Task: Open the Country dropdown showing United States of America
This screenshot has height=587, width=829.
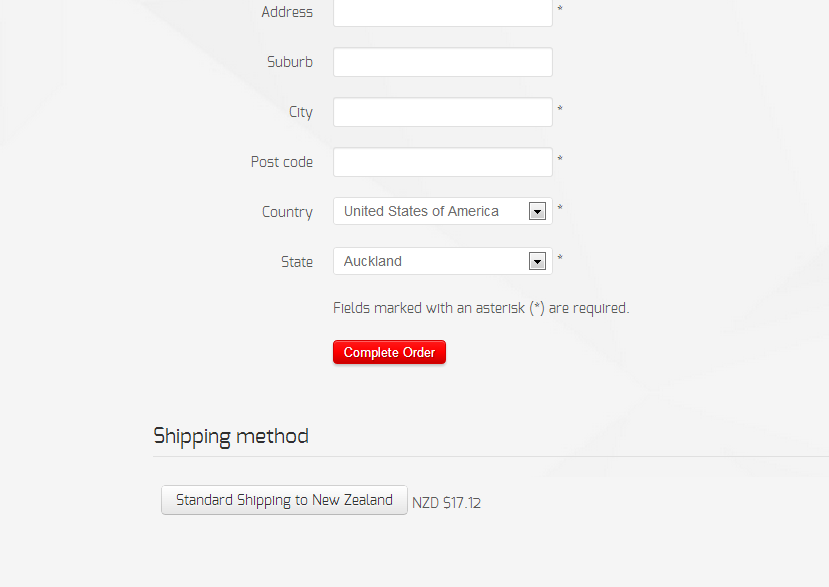Action: (x=430, y=211)
